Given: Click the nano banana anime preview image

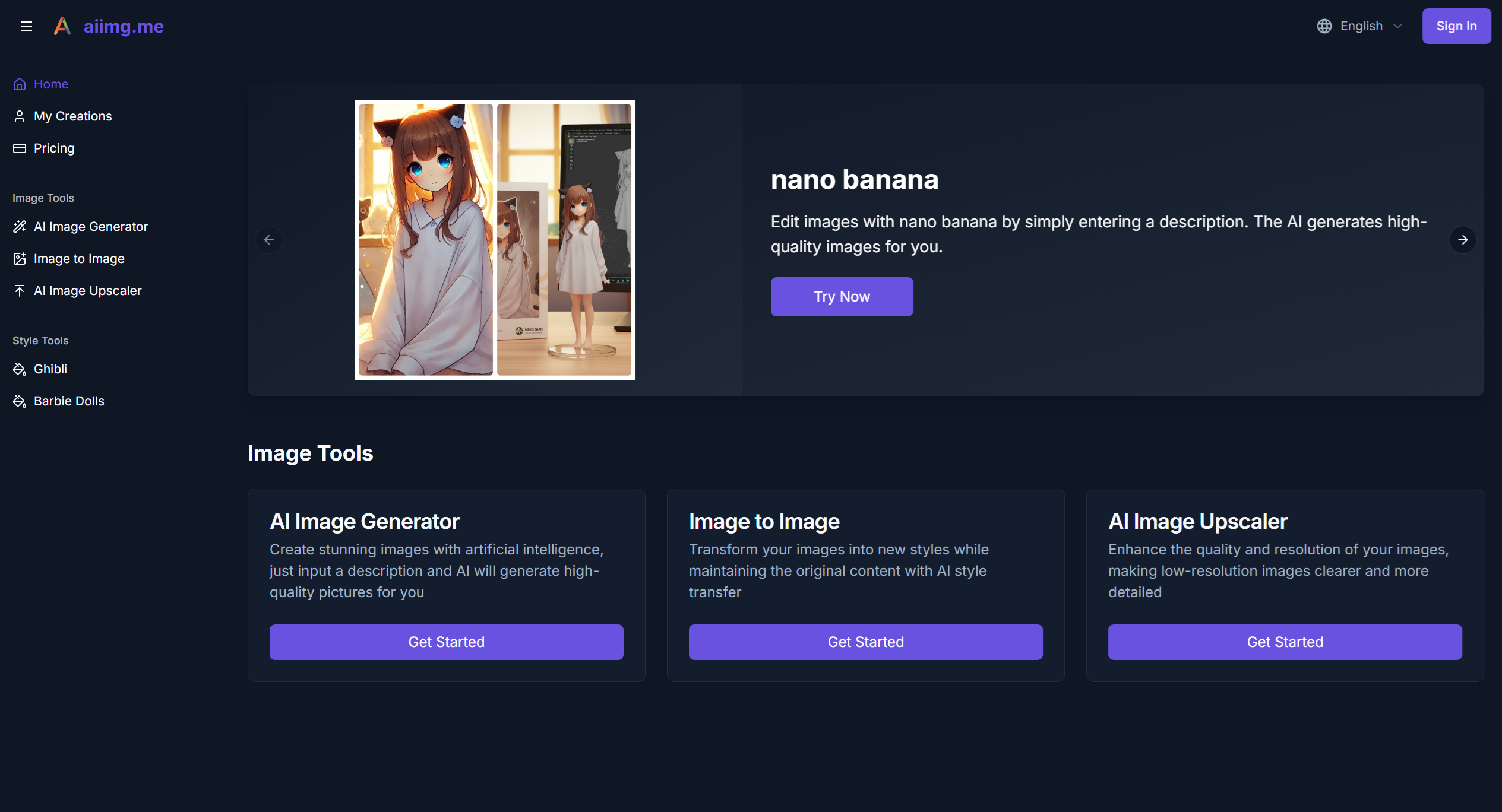Looking at the screenshot, I should tap(495, 240).
